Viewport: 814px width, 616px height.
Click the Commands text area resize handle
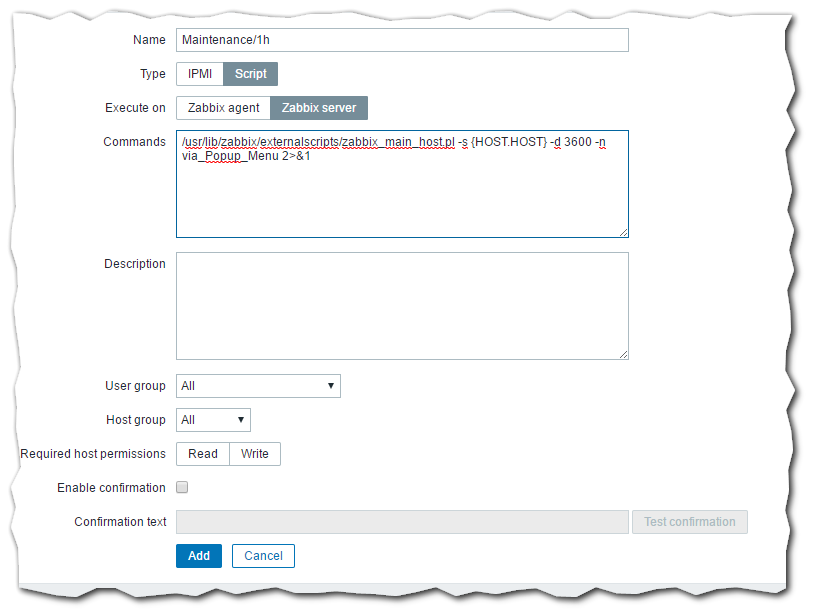click(623, 232)
